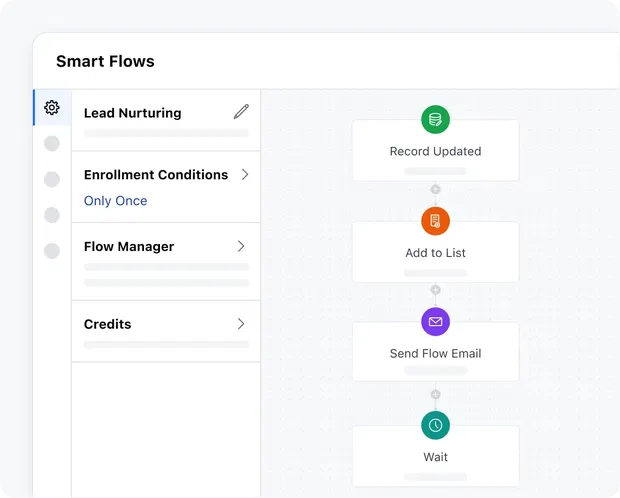Expand Enrollment Conditions chevron
This screenshot has width=620, height=498.
click(x=245, y=174)
